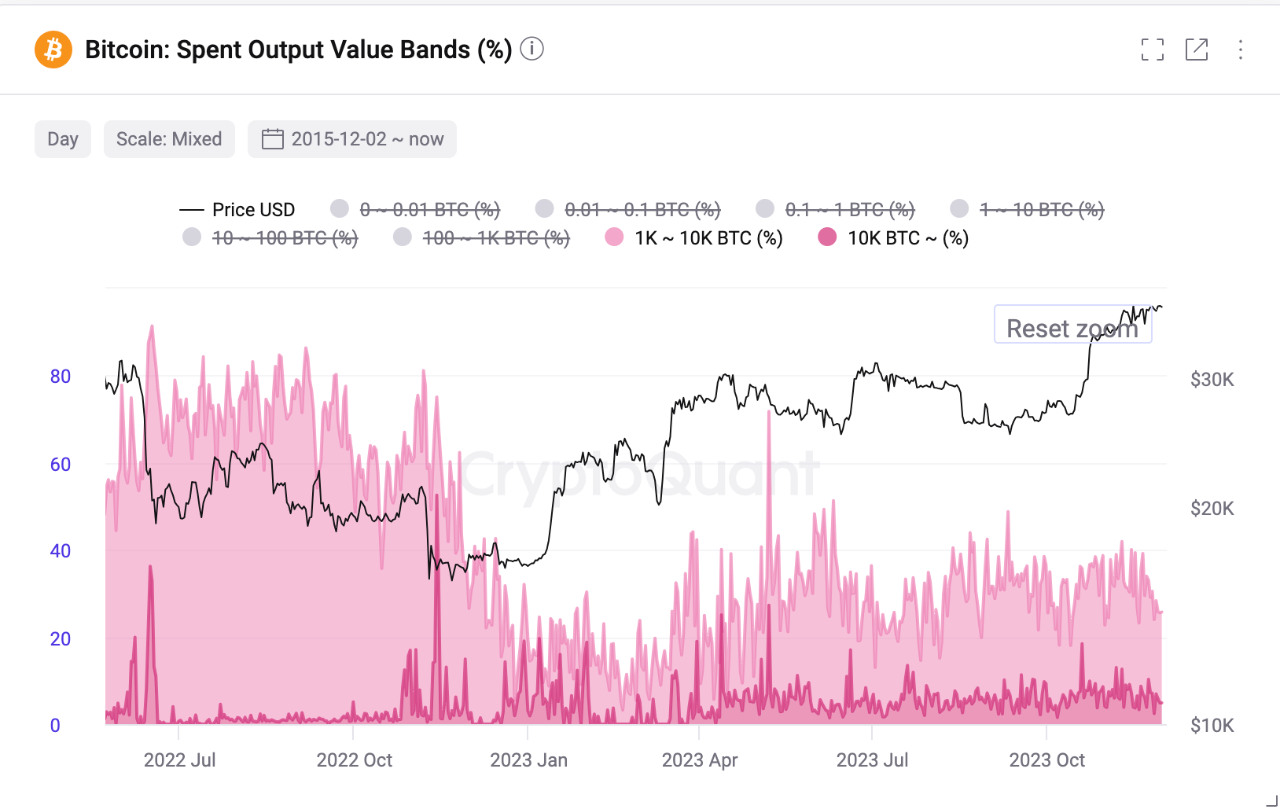Click the calendar icon in date range

tap(273, 139)
